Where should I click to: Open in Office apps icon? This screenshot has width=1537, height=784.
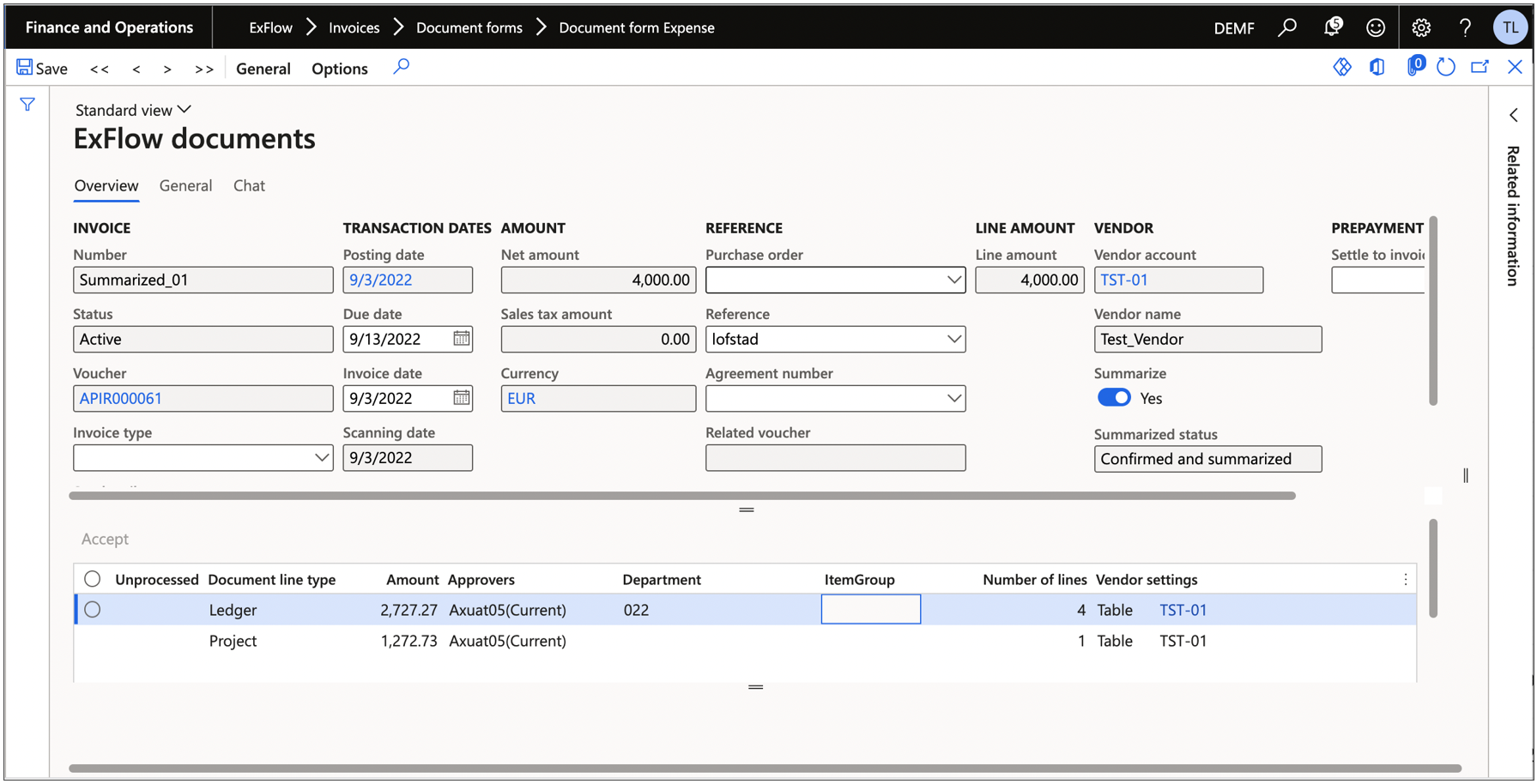coord(1377,67)
